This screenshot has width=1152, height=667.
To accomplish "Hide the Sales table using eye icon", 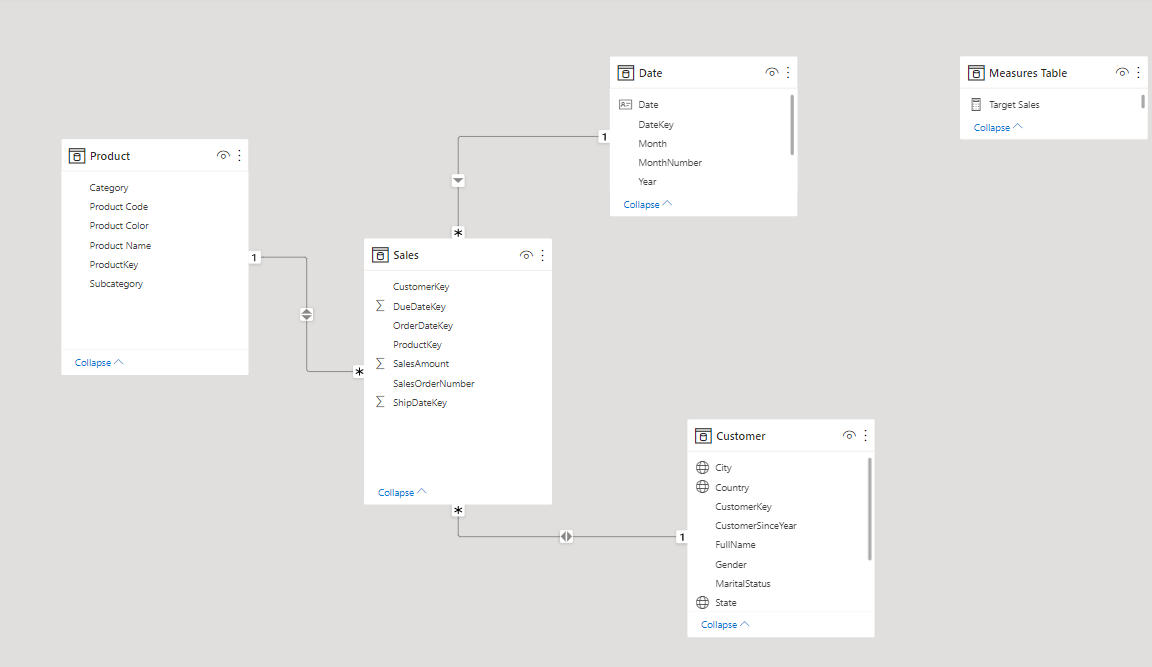I will tap(526, 255).
